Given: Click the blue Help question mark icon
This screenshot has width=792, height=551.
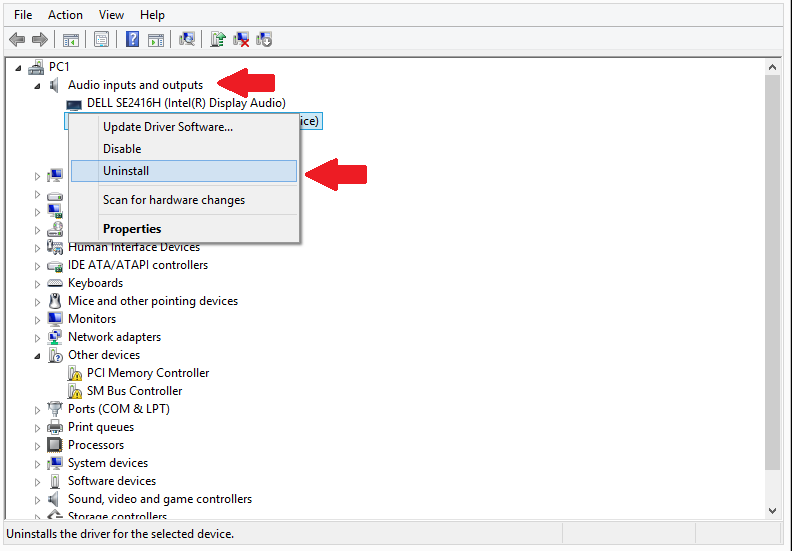Looking at the screenshot, I should [x=132, y=39].
